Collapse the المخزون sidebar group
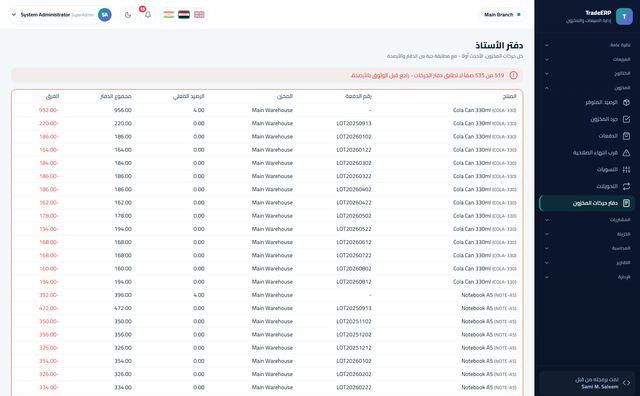This screenshot has width=640, height=396. pos(587,88)
